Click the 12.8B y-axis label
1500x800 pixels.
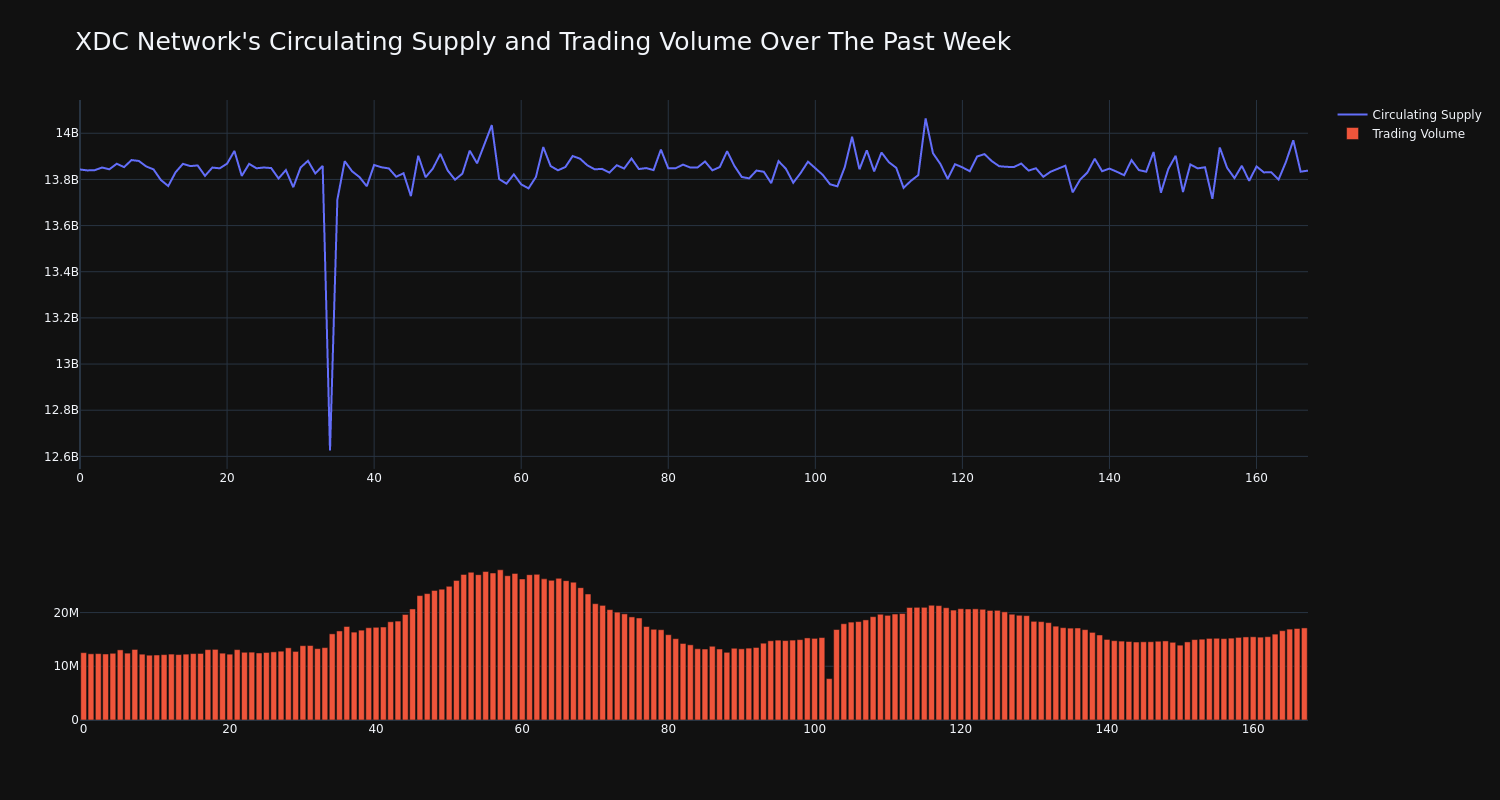[x=61, y=410]
